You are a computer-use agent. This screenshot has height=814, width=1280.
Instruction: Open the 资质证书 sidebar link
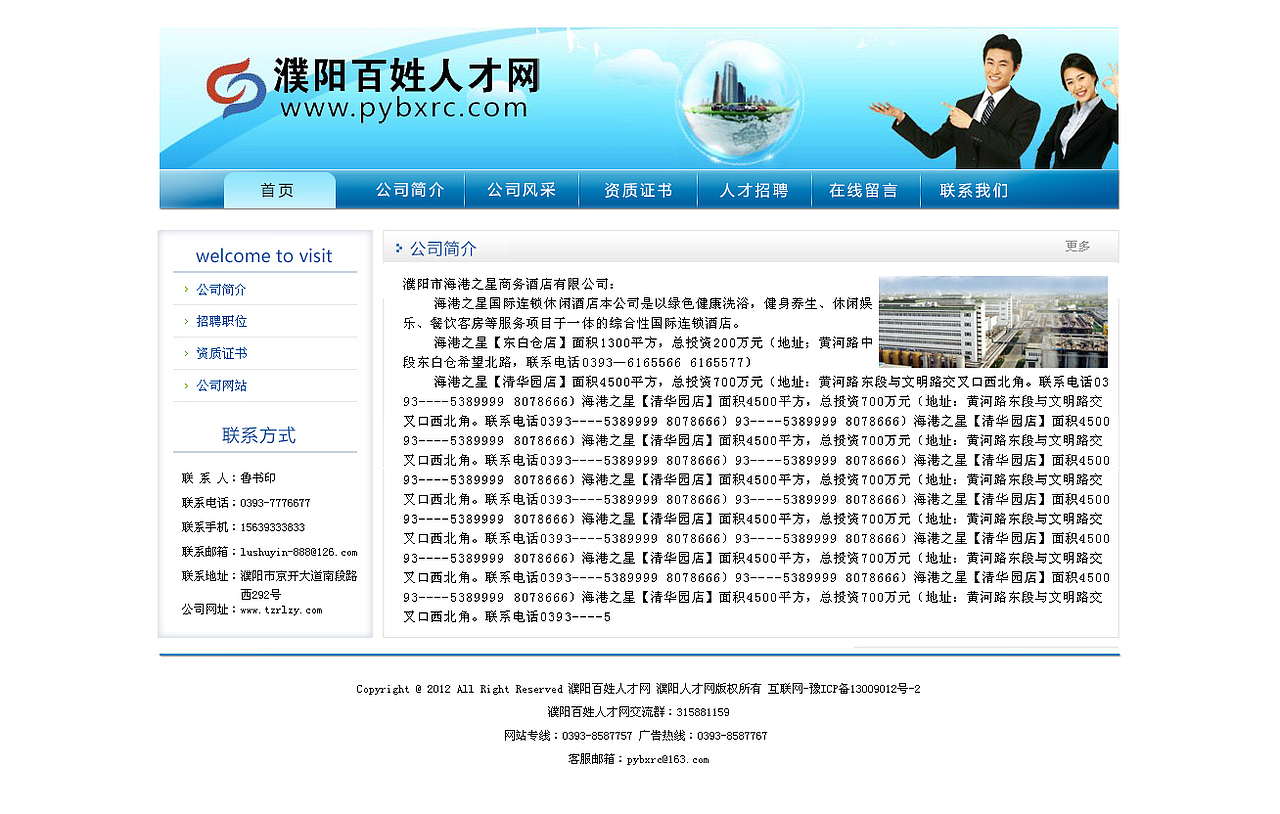click(219, 353)
